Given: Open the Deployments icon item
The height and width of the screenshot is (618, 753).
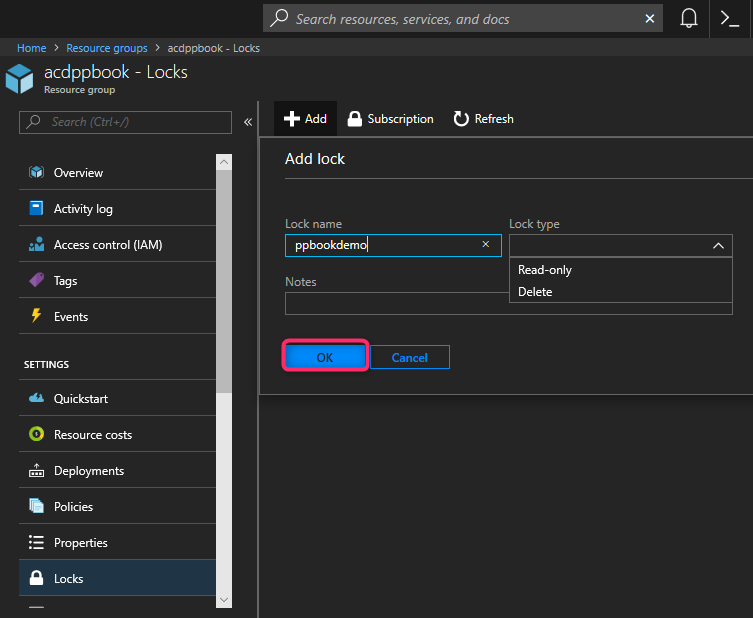Looking at the screenshot, I should (37, 471).
